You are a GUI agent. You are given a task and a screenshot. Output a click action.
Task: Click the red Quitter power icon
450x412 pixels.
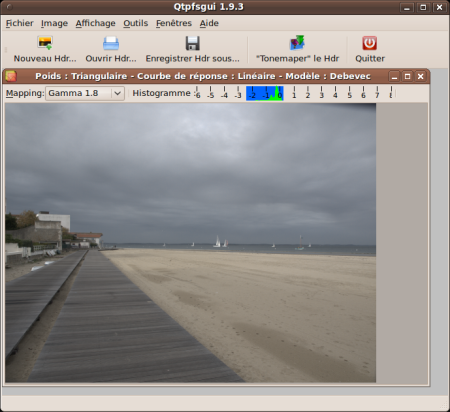pos(370,43)
